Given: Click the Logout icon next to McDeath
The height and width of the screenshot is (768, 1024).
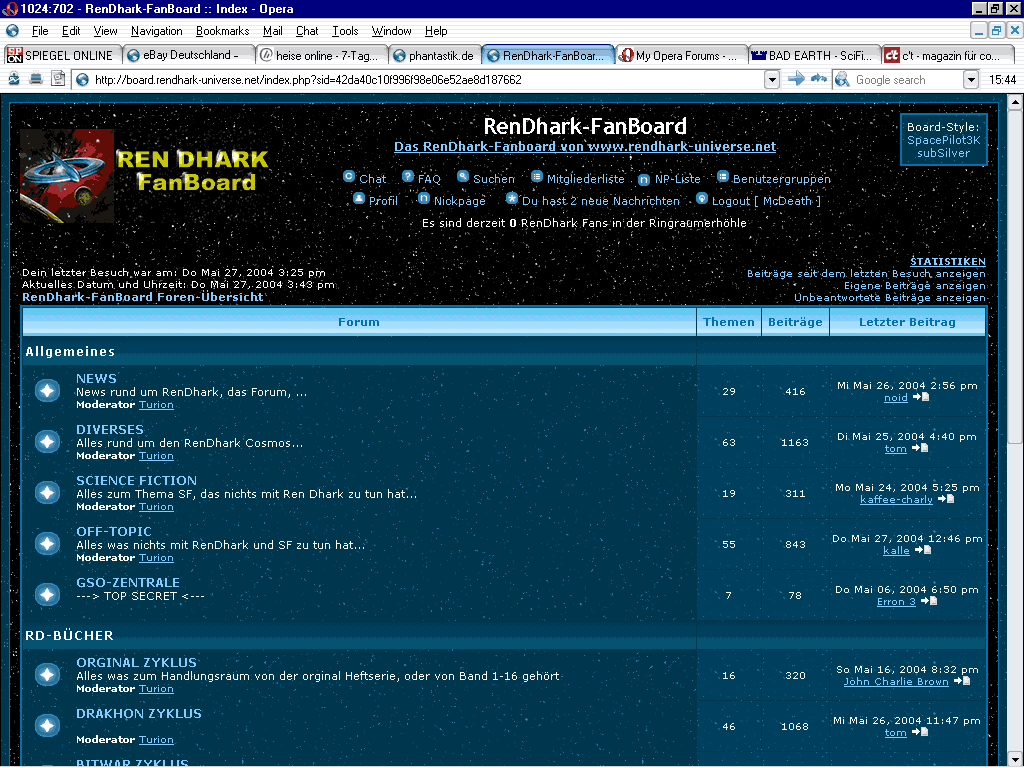Looking at the screenshot, I should [702, 199].
